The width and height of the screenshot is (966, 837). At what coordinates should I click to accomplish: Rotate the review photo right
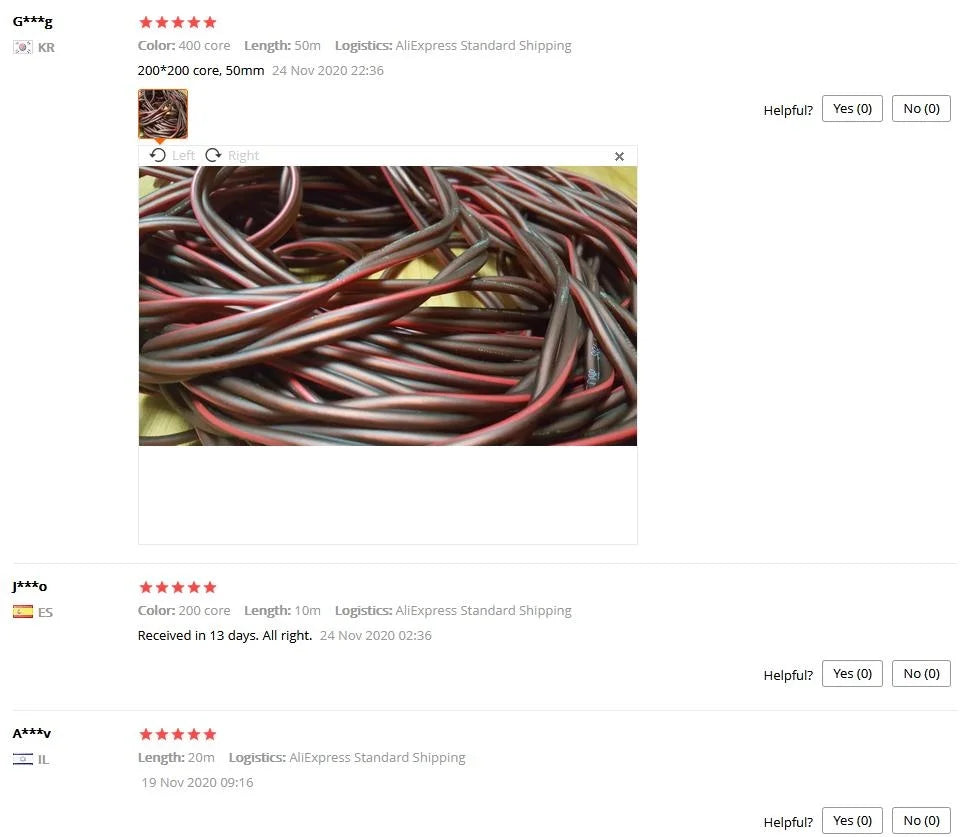(x=232, y=155)
